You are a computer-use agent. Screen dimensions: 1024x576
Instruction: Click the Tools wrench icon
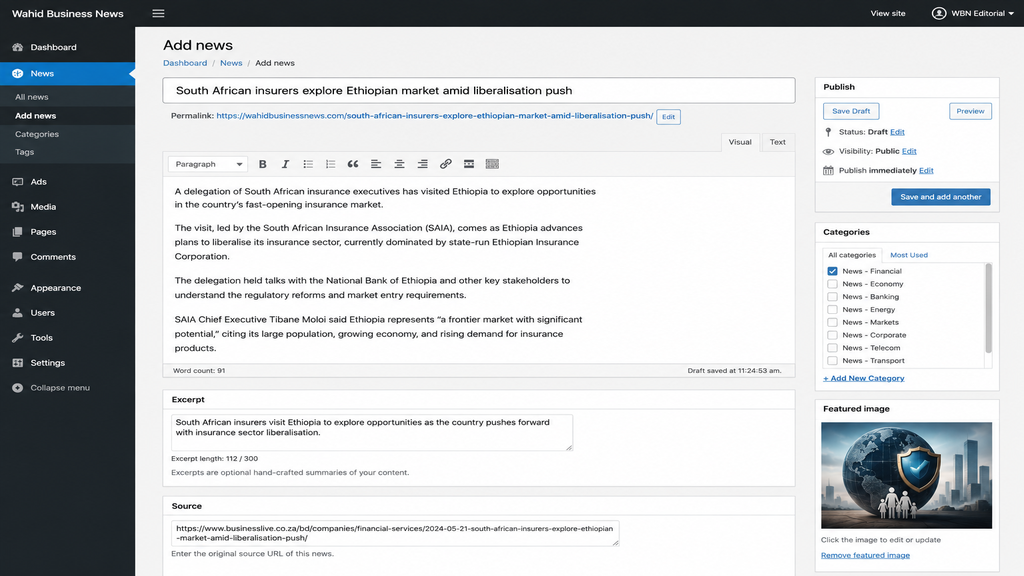tap(18, 338)
